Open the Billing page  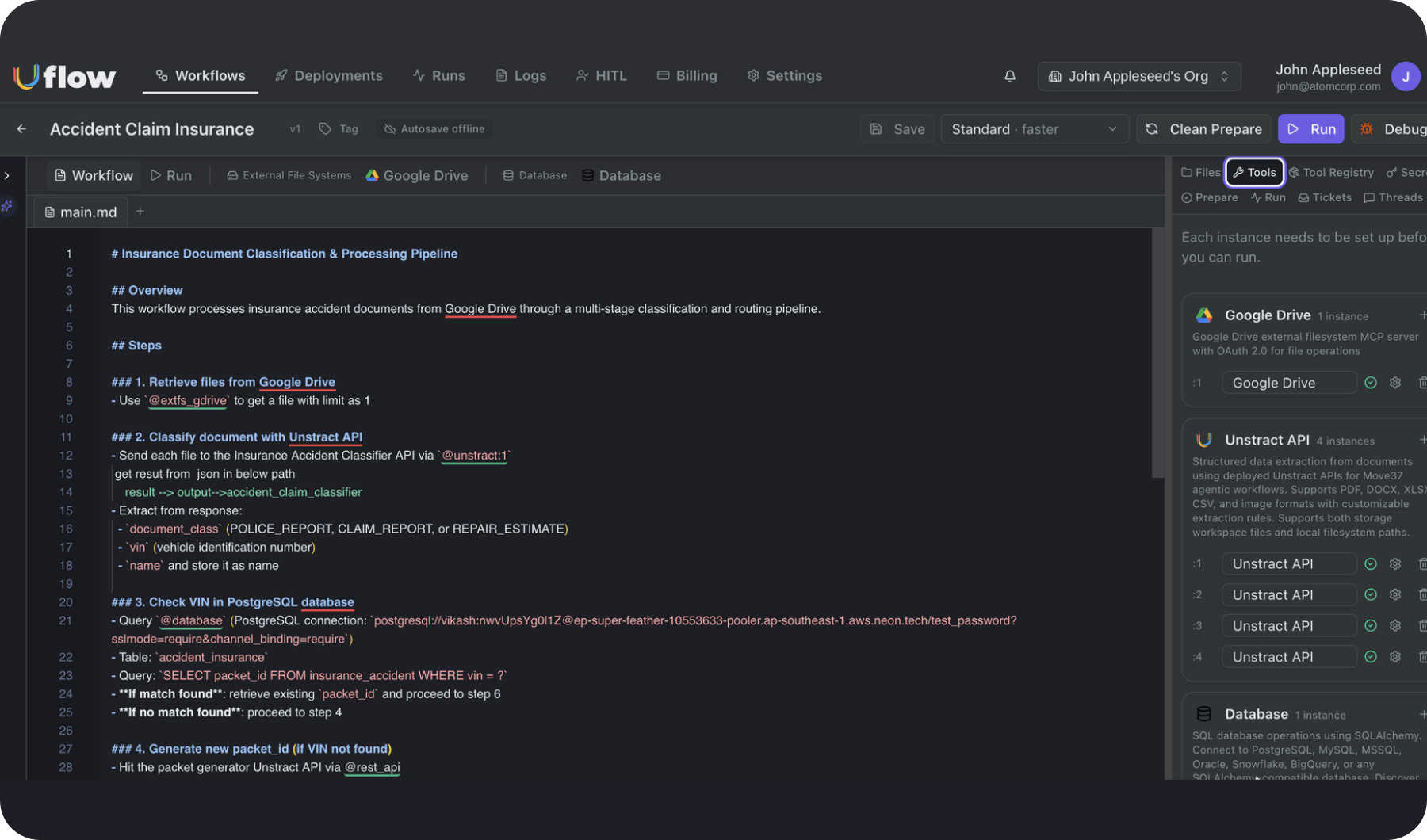[687, 75]
